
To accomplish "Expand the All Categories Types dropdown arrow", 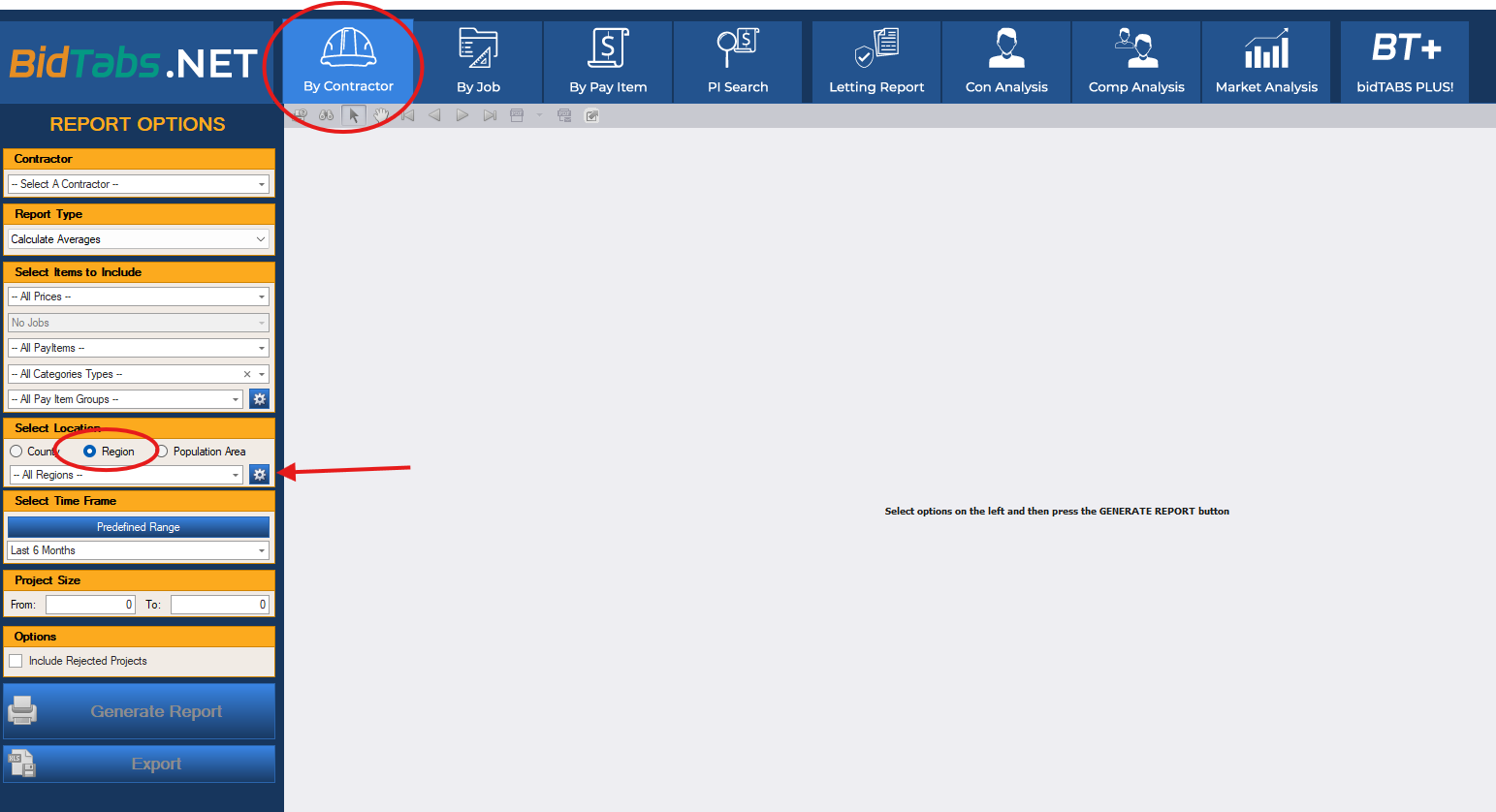I will [x=262, y=374].
